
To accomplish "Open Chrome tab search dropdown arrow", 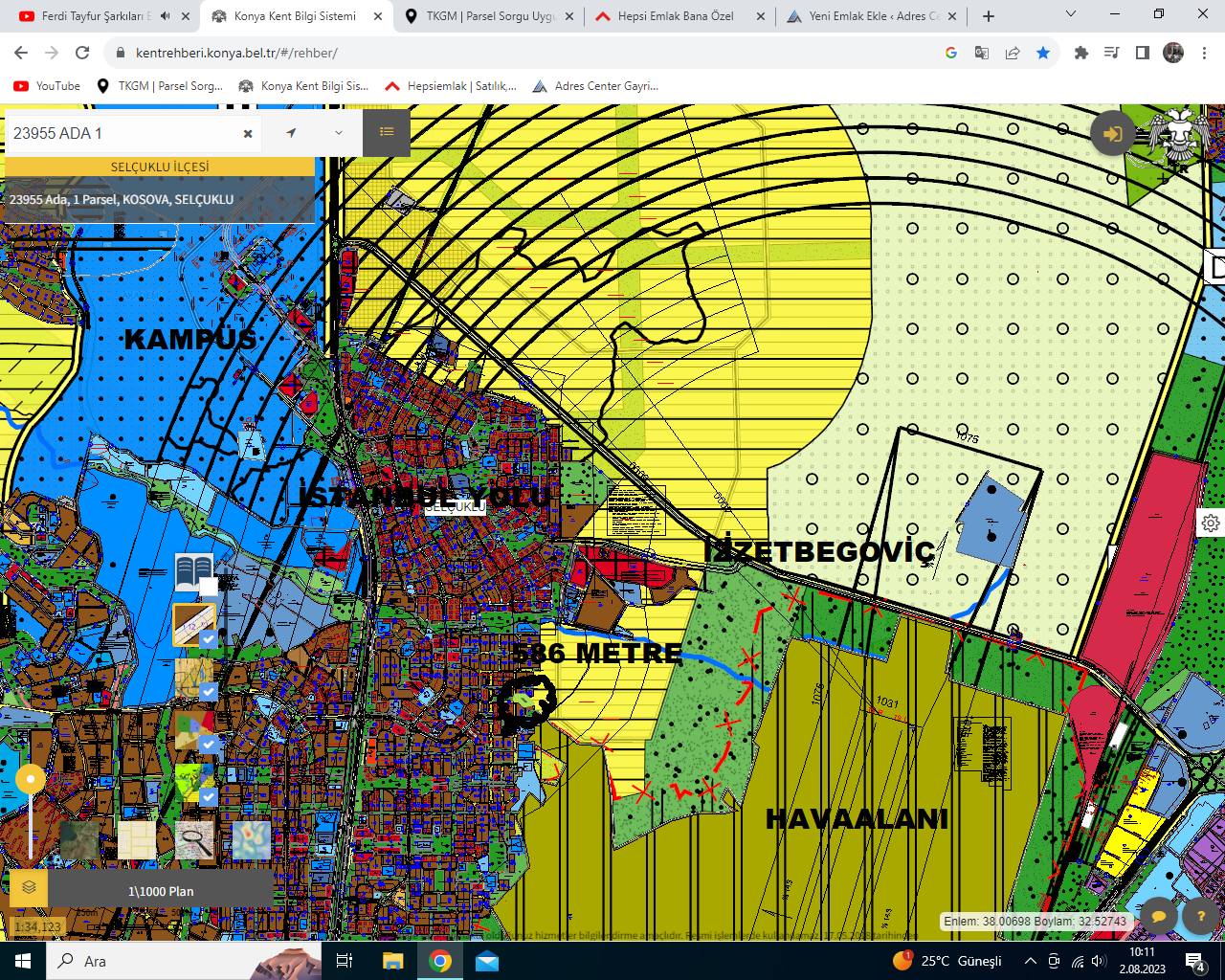I will coord(1071,15).
